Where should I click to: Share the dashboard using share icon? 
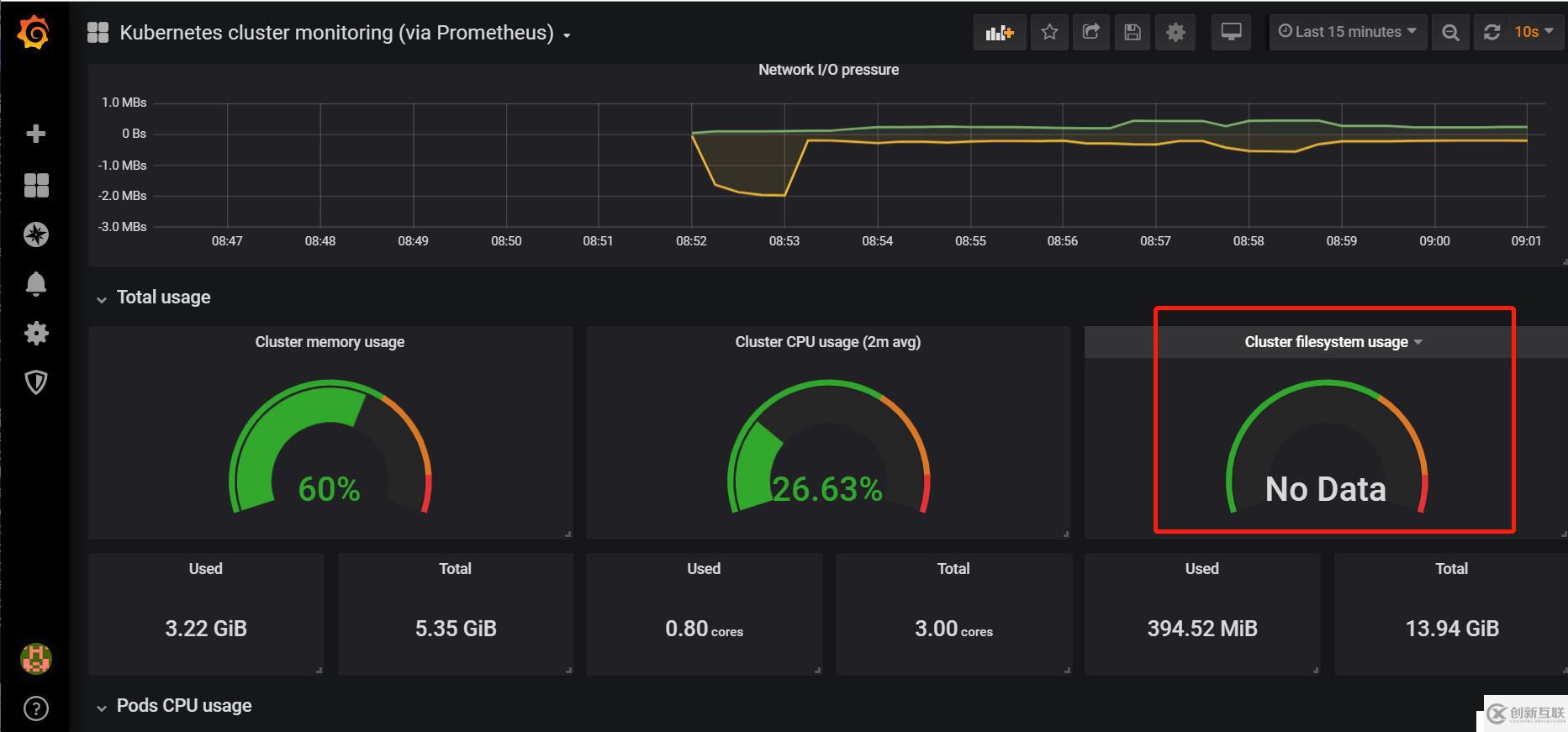coord(1091,33)
